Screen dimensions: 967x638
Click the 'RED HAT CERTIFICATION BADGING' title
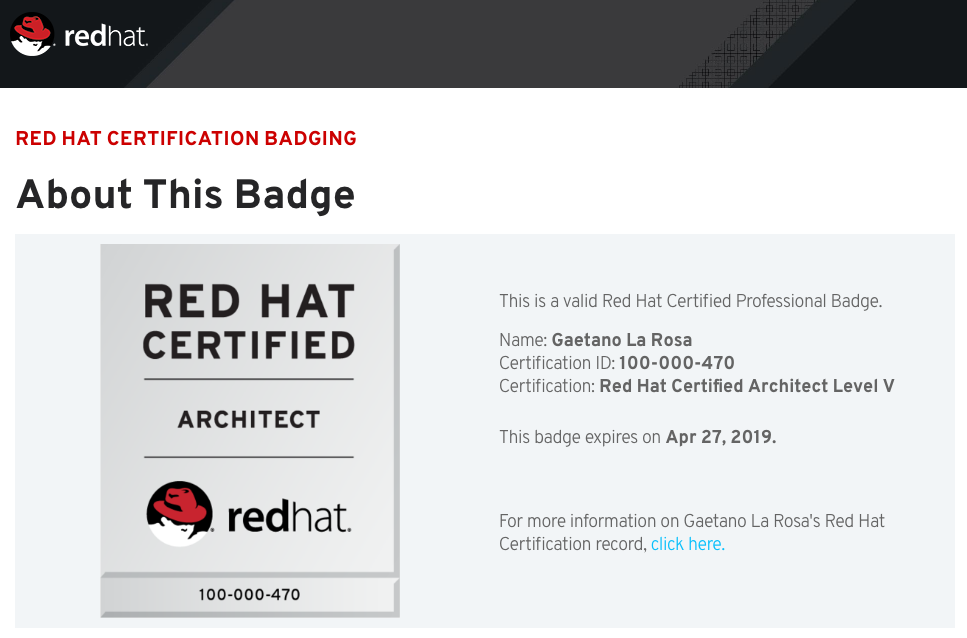[186, 138]
